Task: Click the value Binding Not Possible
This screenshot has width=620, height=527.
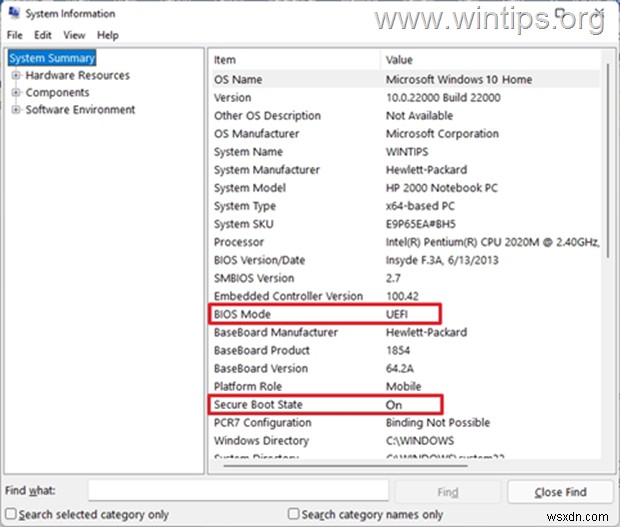Action: (438, 423)
